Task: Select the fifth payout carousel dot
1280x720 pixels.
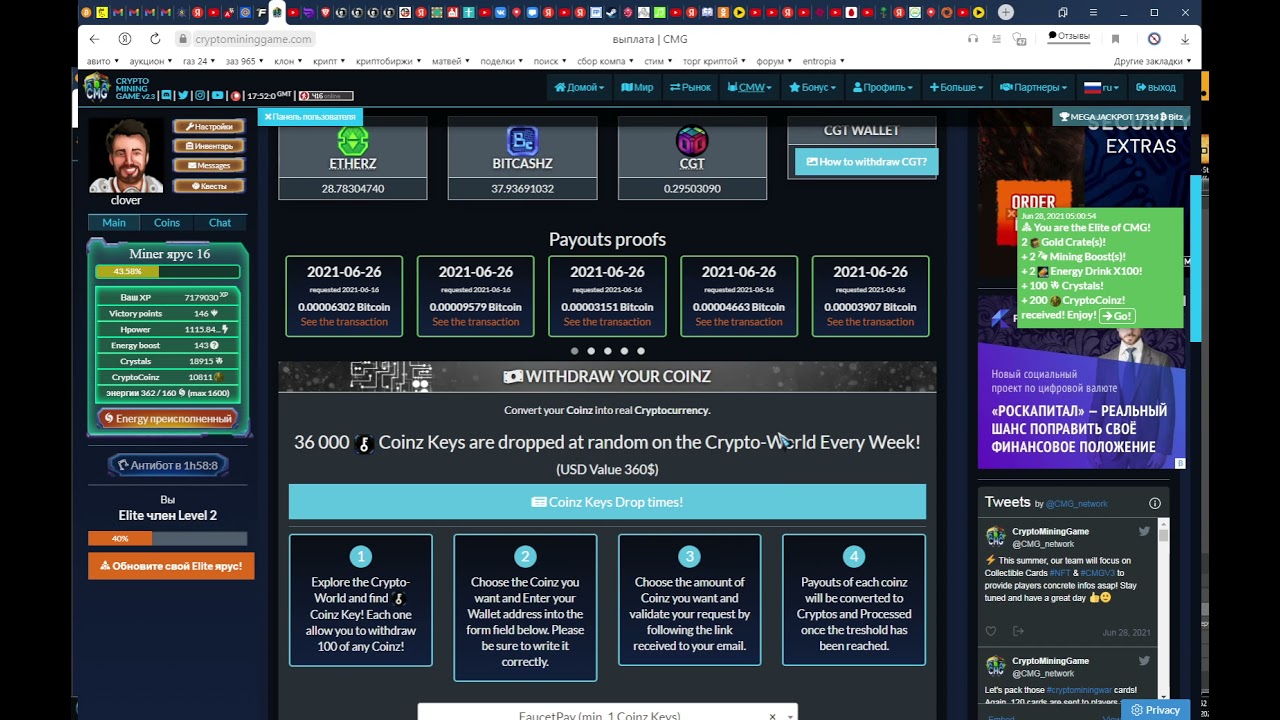Action: [x=641, y=351]
